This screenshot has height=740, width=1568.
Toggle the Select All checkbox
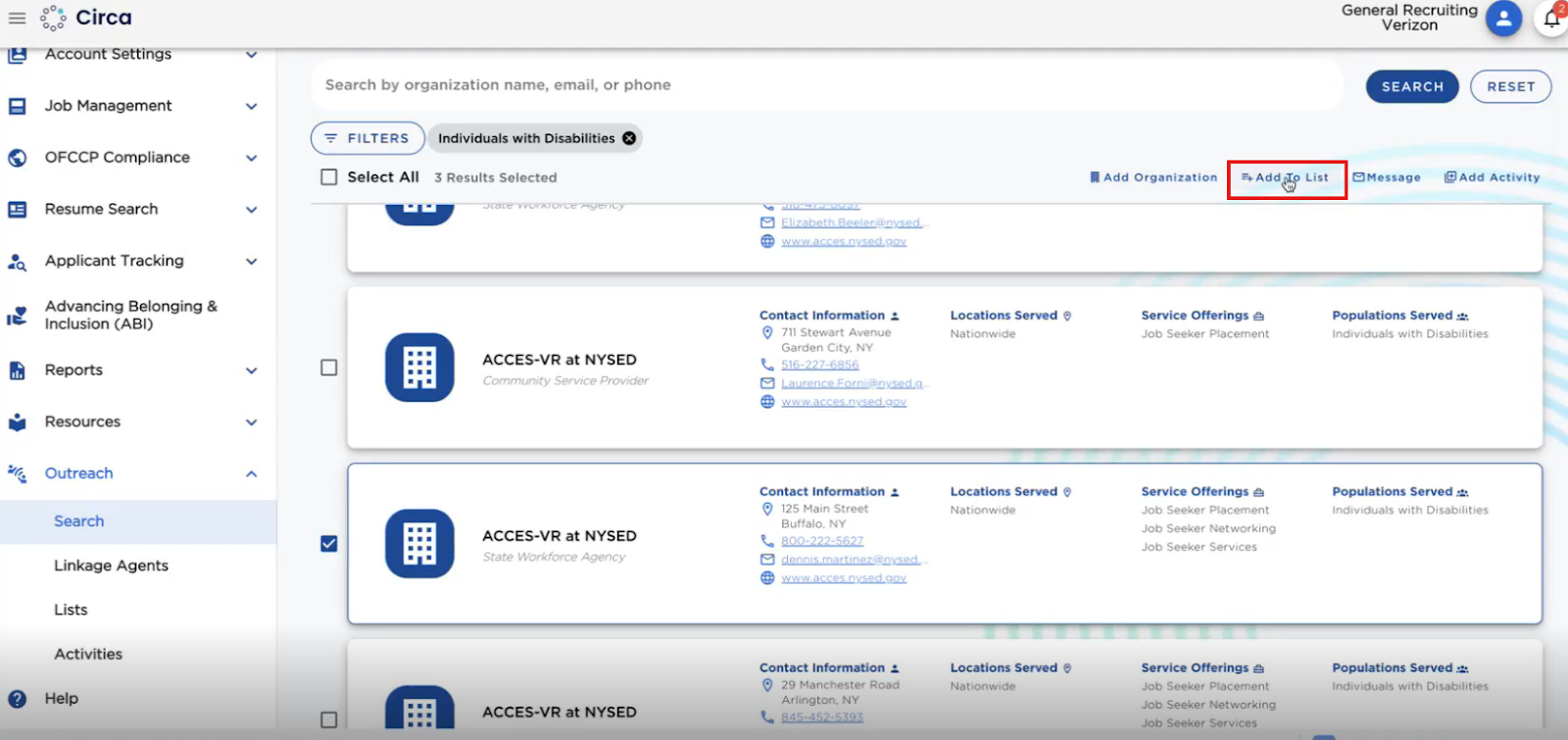point(329,177)
